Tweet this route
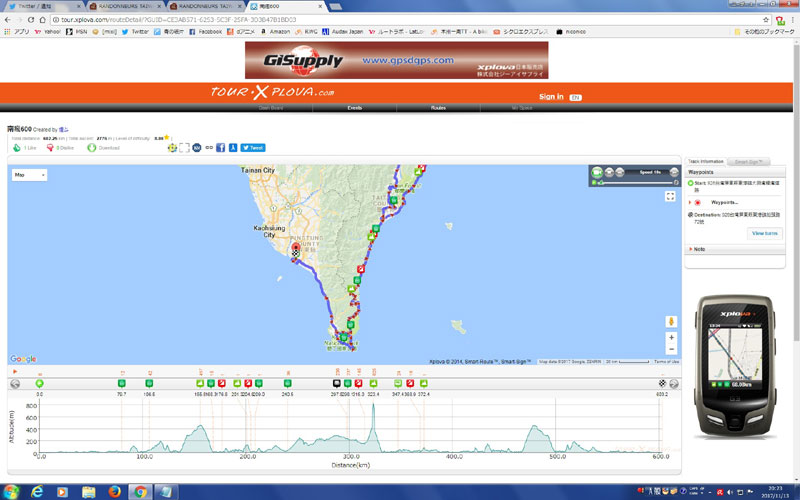This screenshot has width=800, height=500. (253, 147)
